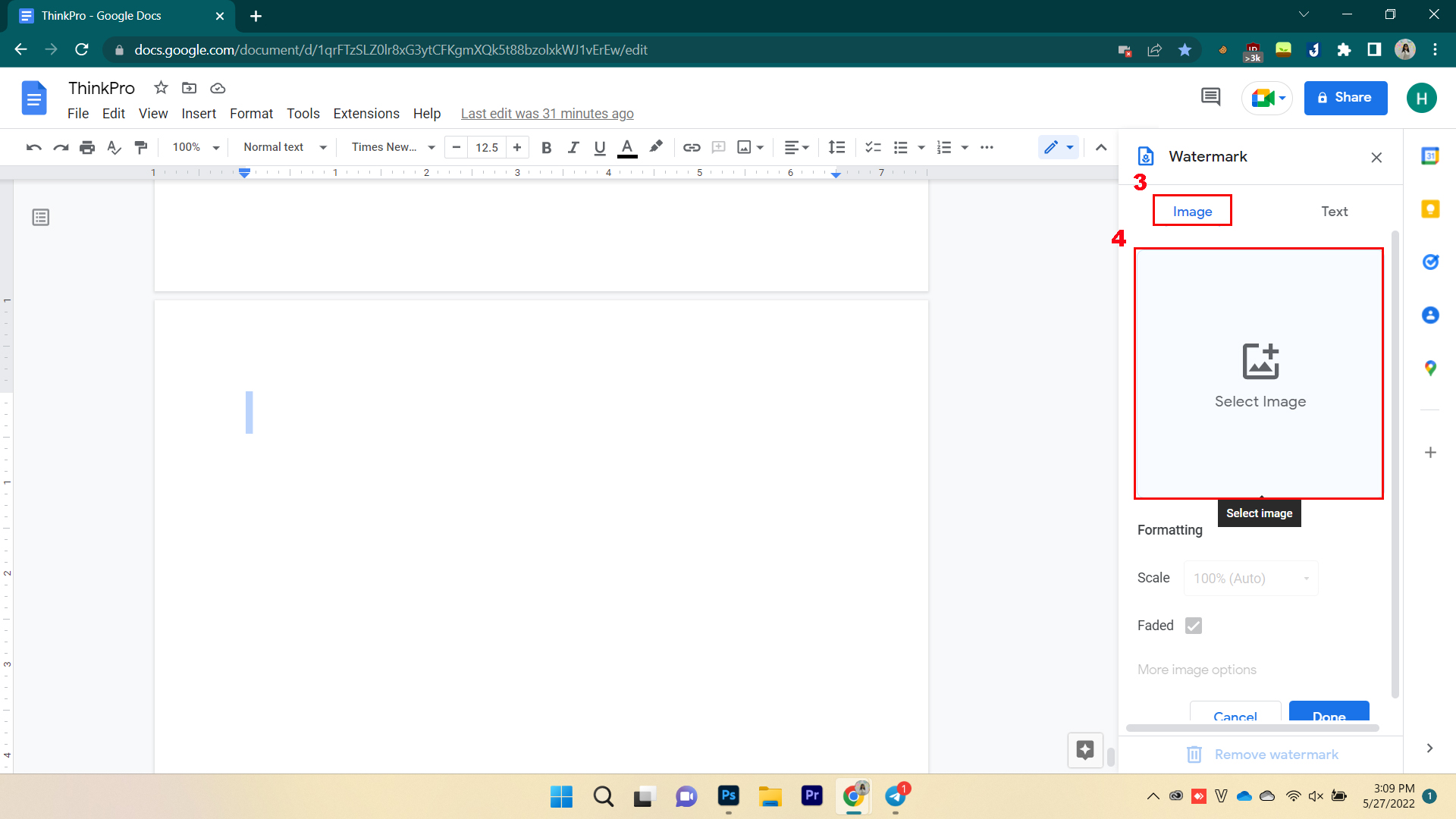Switch to the Text tab in Watermark
Image resolution: width=1456 pixels, height=819 pixels.
(x=1335, y=211)
